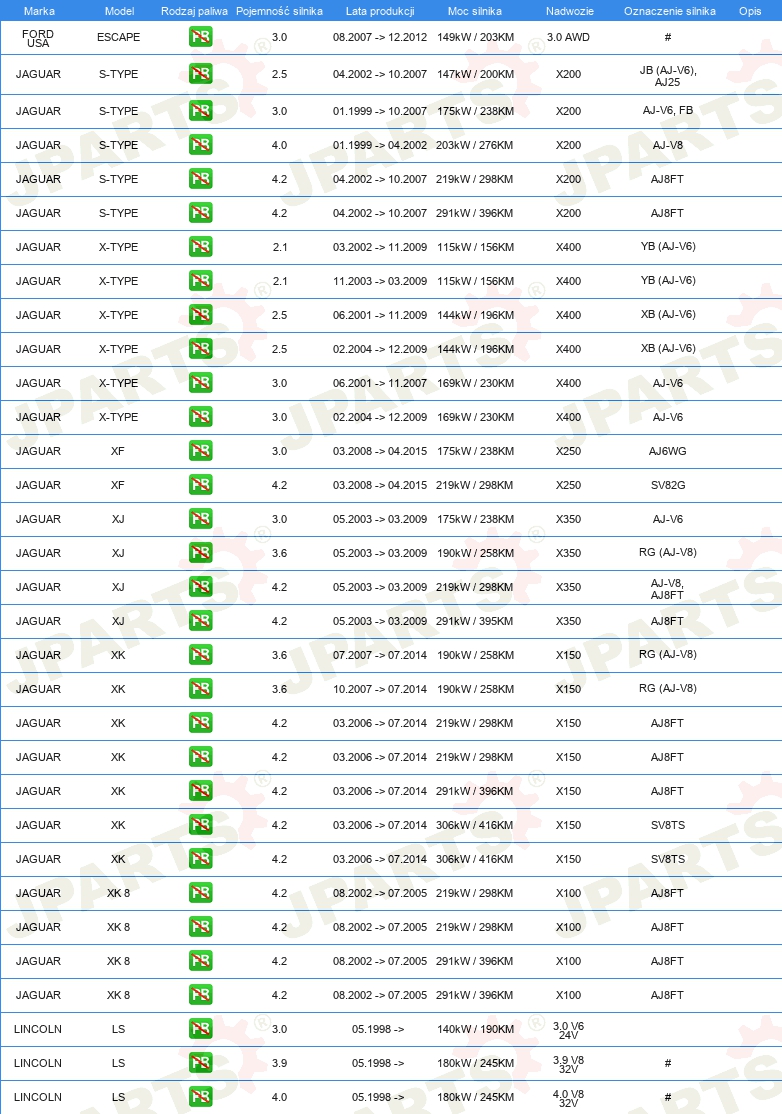Click the Oznaczenie silnika column header

pos(670,11)
